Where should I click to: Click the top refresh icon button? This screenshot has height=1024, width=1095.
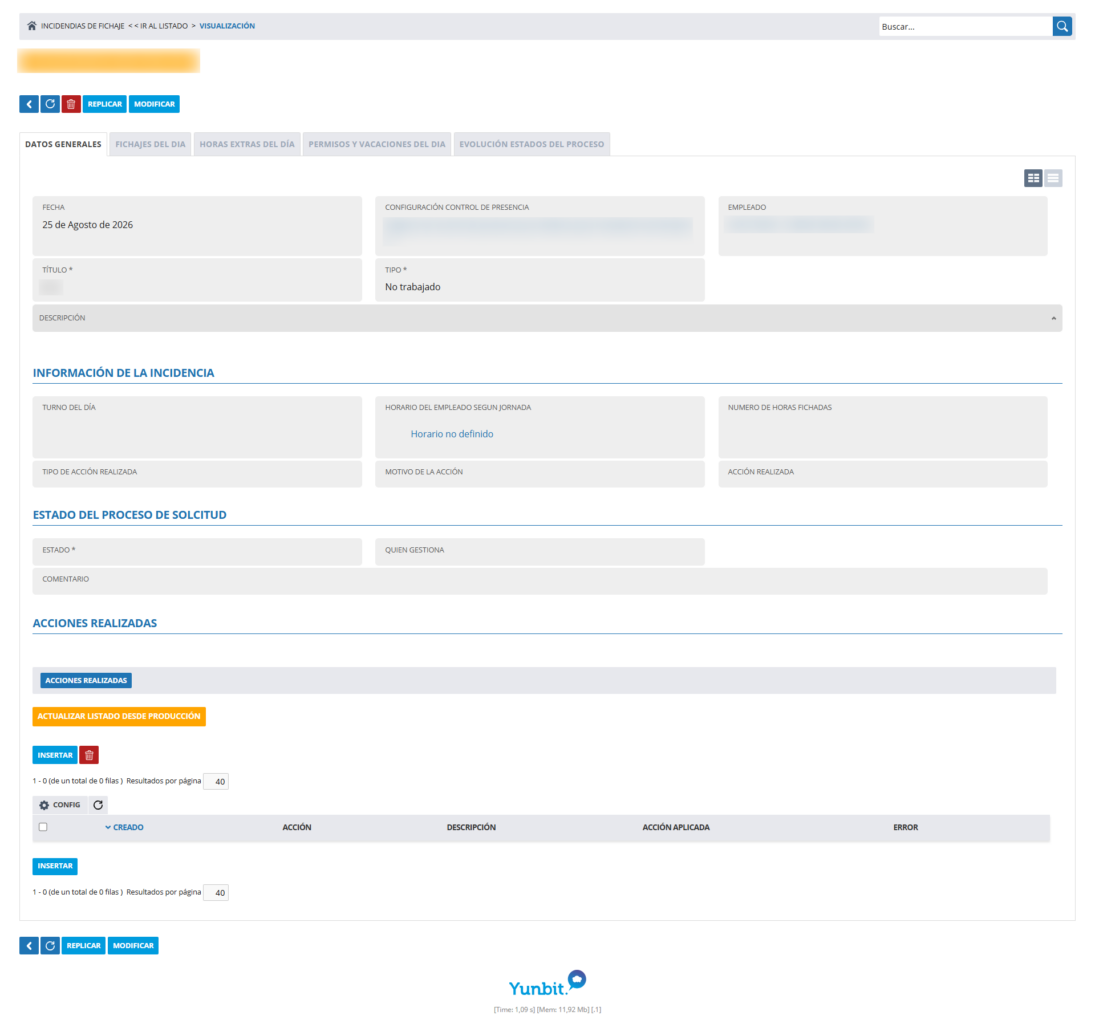point(50,104)
